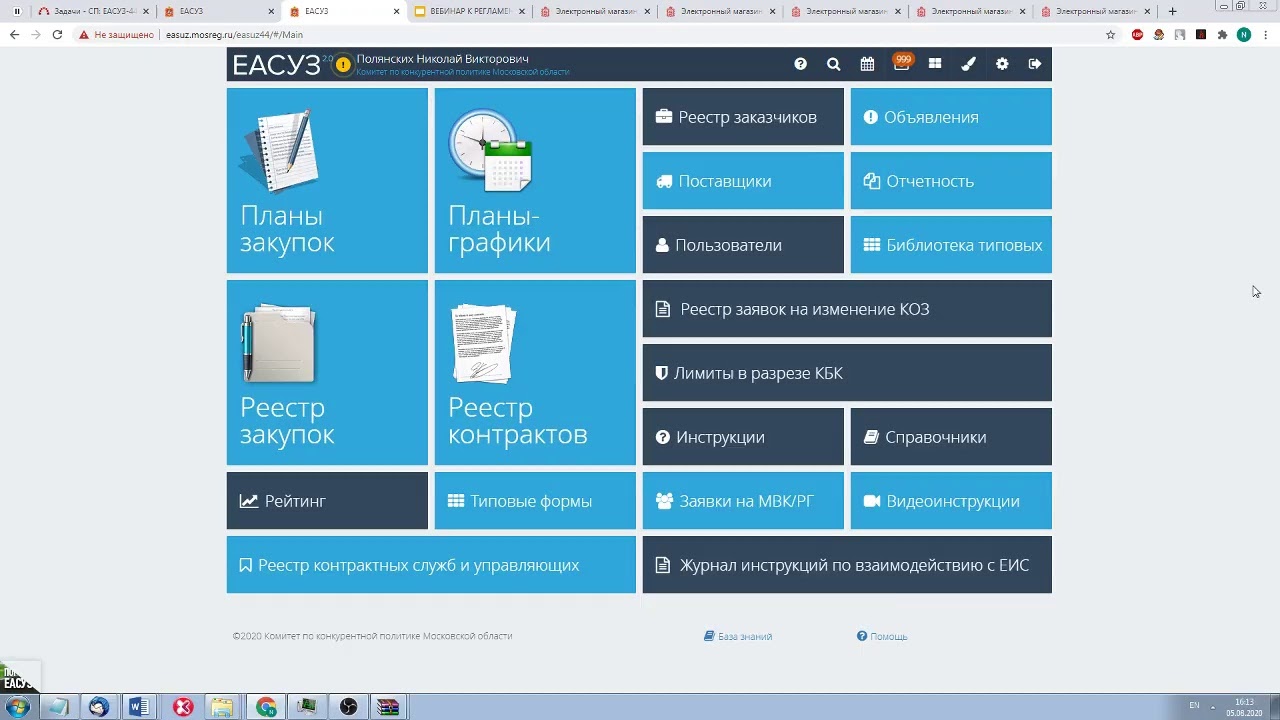Image resolution: width=1280 pixels, height=720 pixels.
Task: Open the Windows Start button
Action: point(18,707)
